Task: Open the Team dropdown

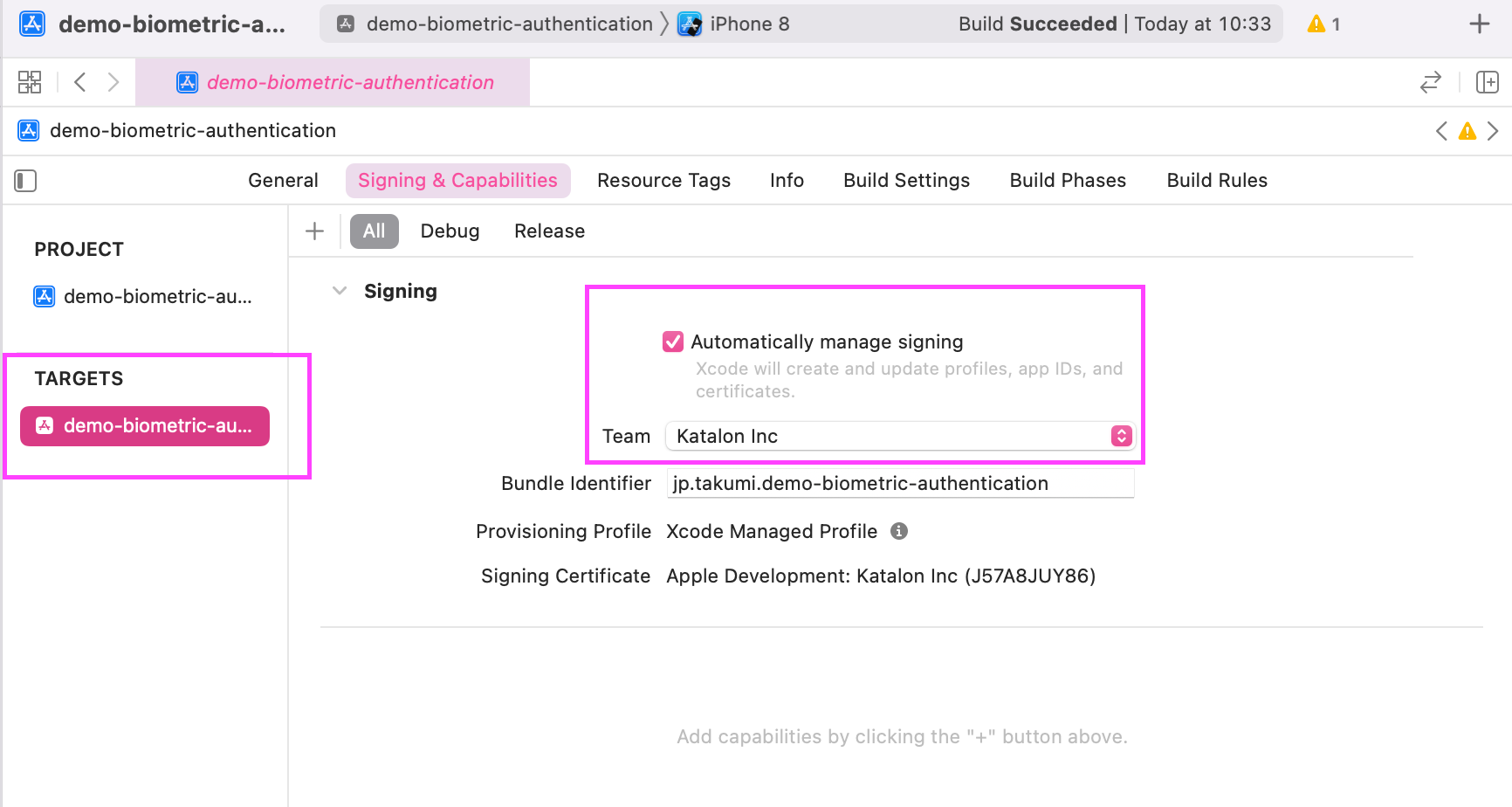Action: click(899, 436)
